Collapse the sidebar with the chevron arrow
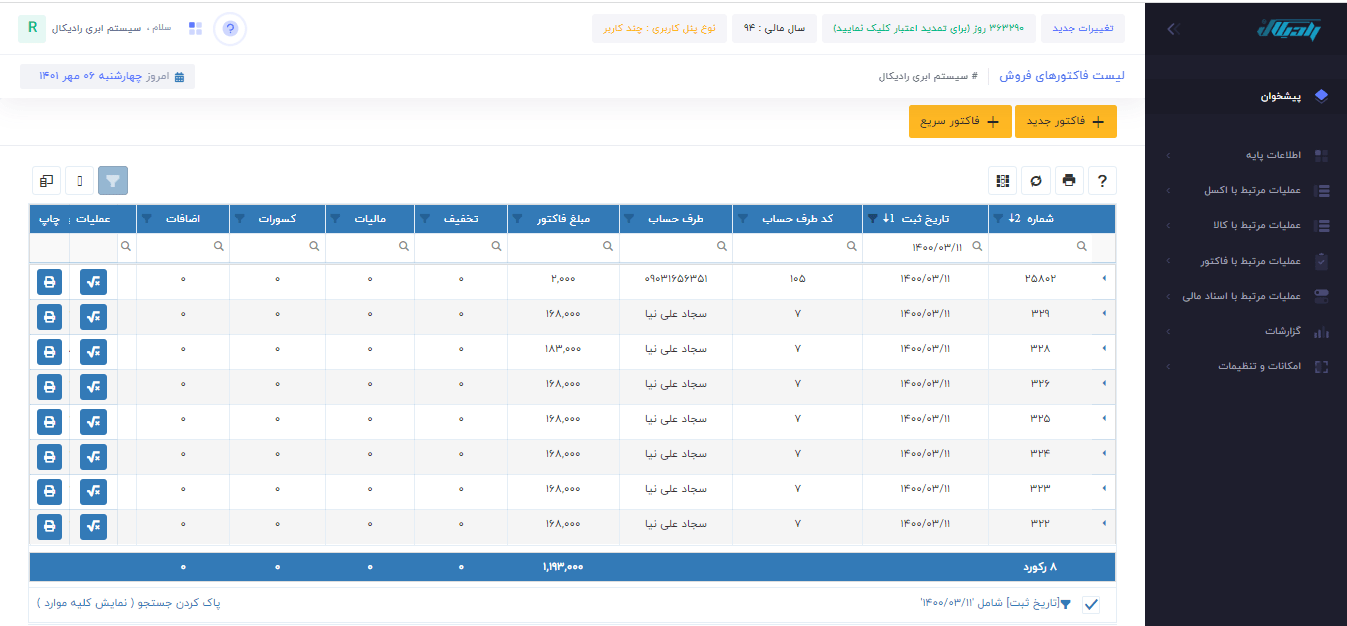This screenshot has width=1347, height=626. (1172, 28)
